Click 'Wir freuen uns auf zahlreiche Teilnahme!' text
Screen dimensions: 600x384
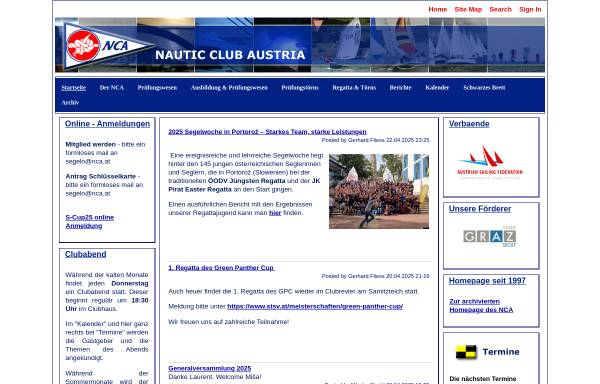click(x=228, y=322)
